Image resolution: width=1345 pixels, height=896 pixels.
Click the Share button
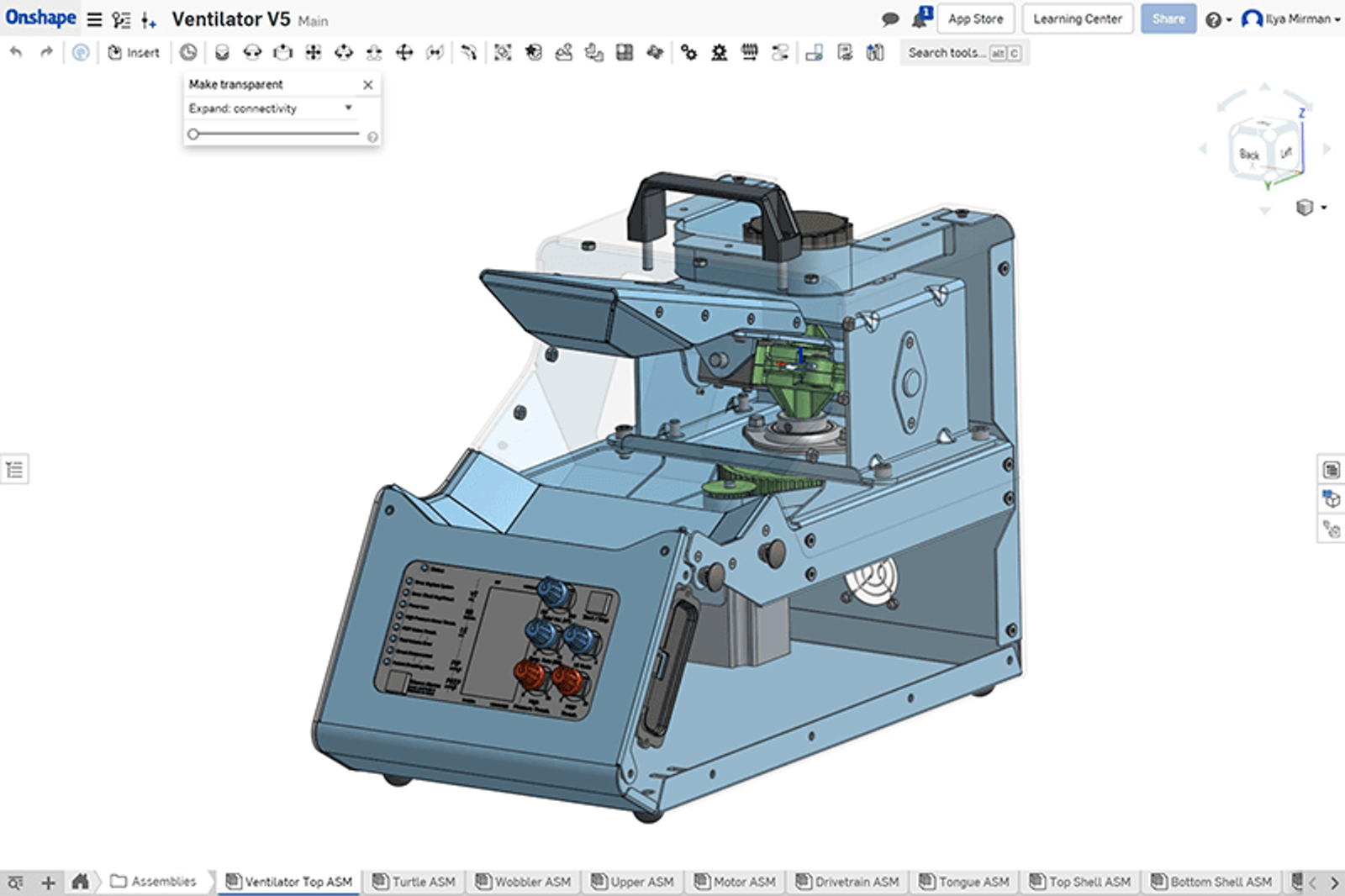(x=1168, y=18)
